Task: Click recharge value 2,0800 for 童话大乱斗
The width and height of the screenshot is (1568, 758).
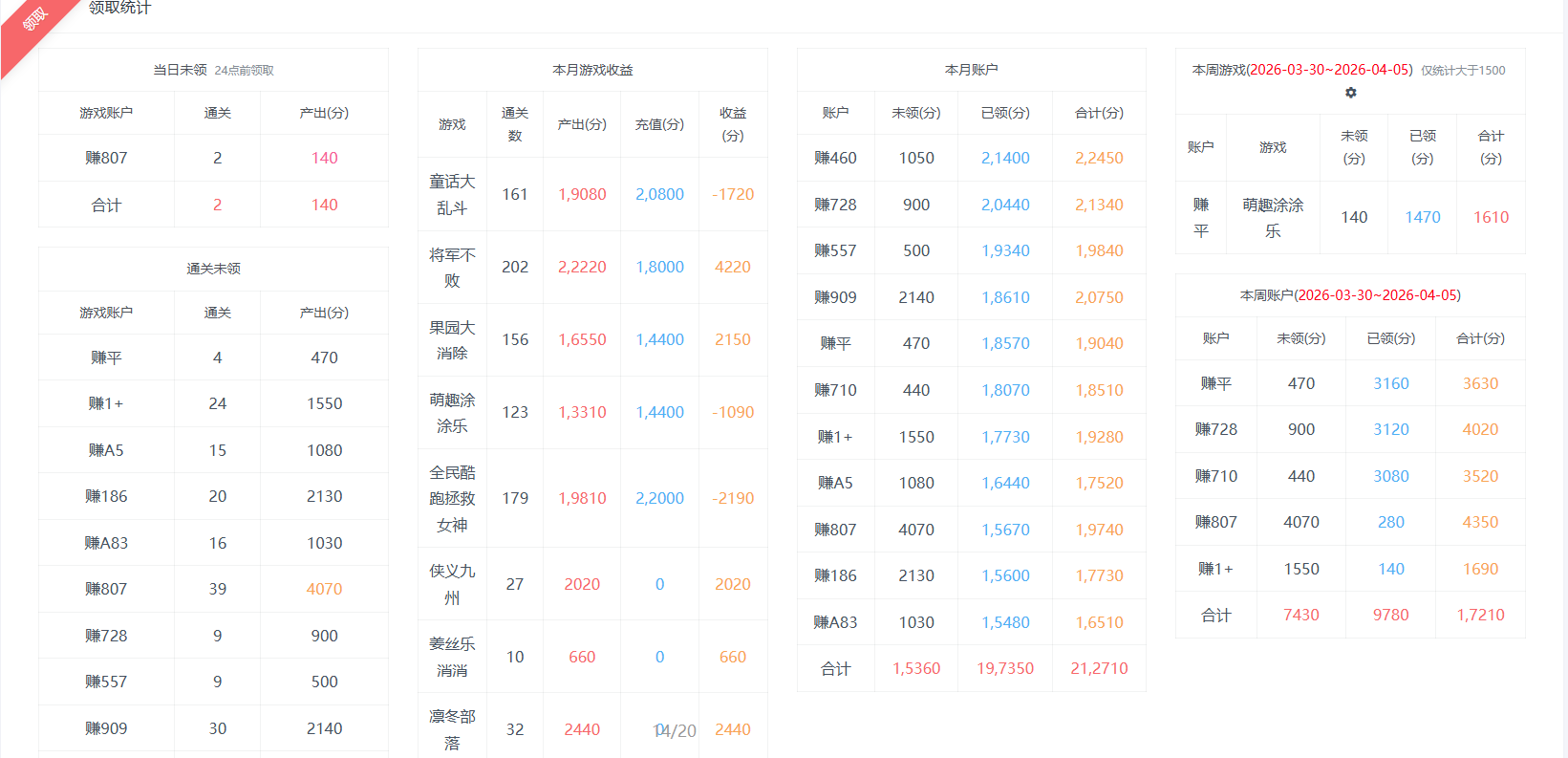Action: tap(659, 194)
